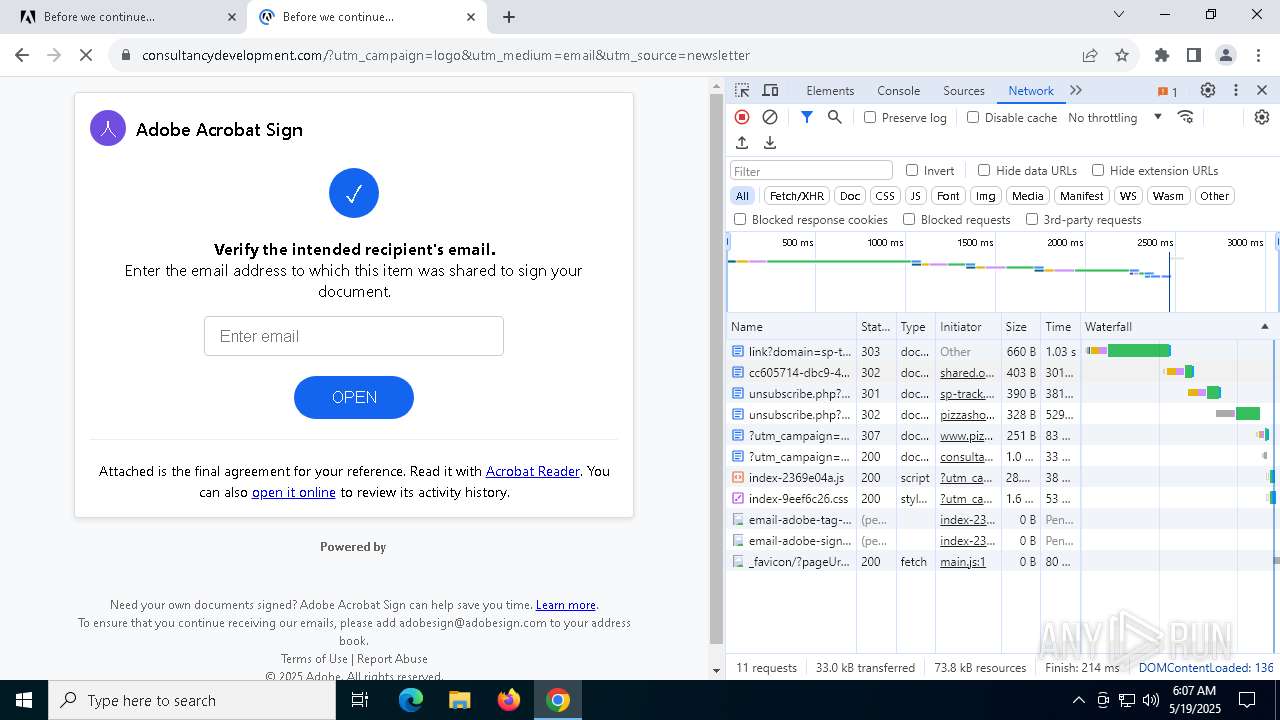The width and height of the screenshot is (1280, 720).
Task: Share this page icon in address bar
Action: click(1090, 55)
